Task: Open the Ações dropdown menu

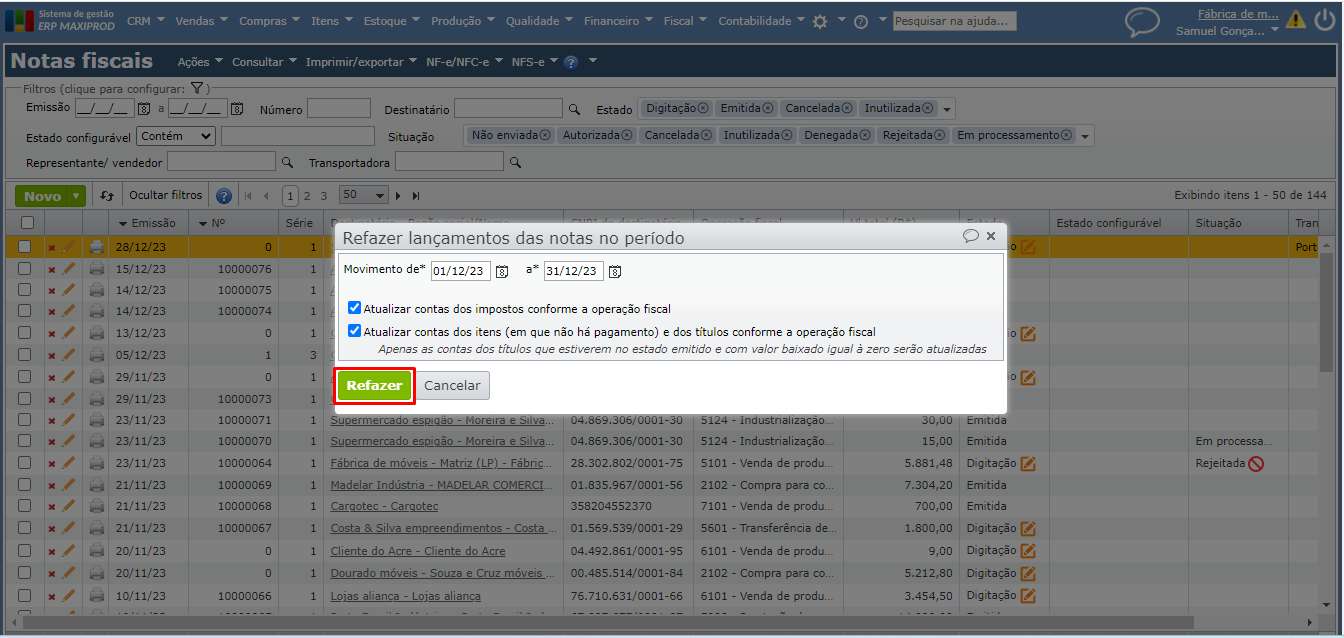Action: point(200,62)
